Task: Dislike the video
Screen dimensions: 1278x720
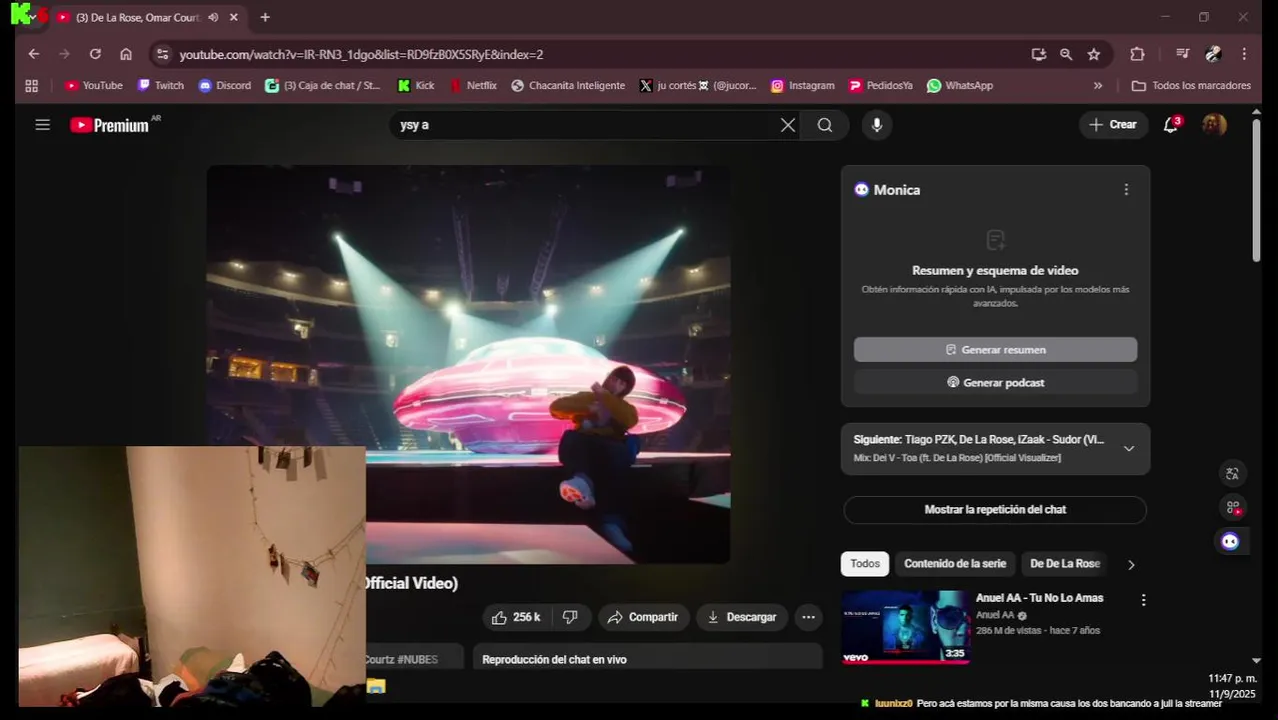Action: tap(570, 617)
